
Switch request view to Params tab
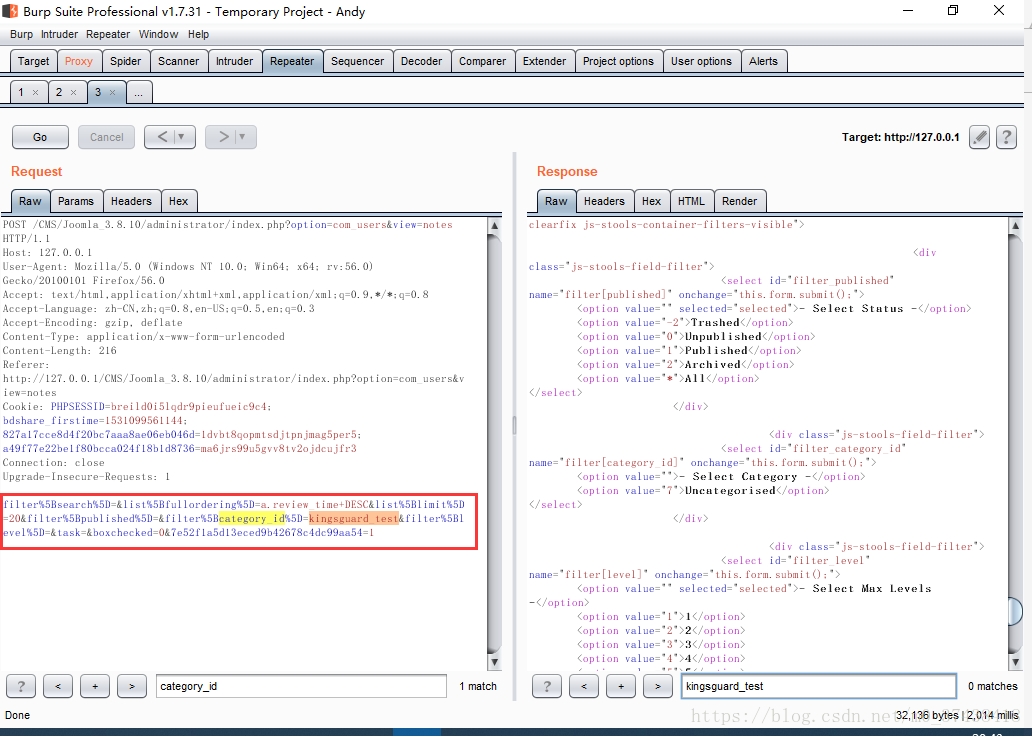pos(76,201)
